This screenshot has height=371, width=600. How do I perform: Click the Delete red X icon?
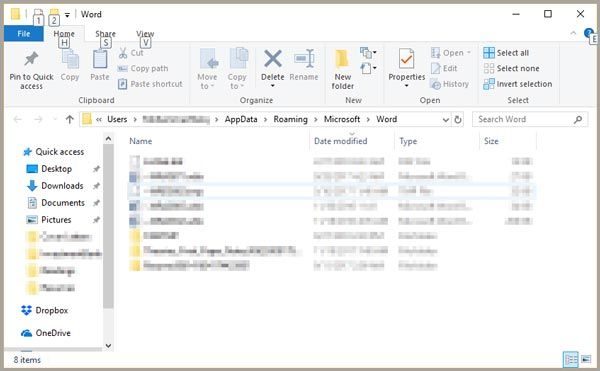coord(273,59)
